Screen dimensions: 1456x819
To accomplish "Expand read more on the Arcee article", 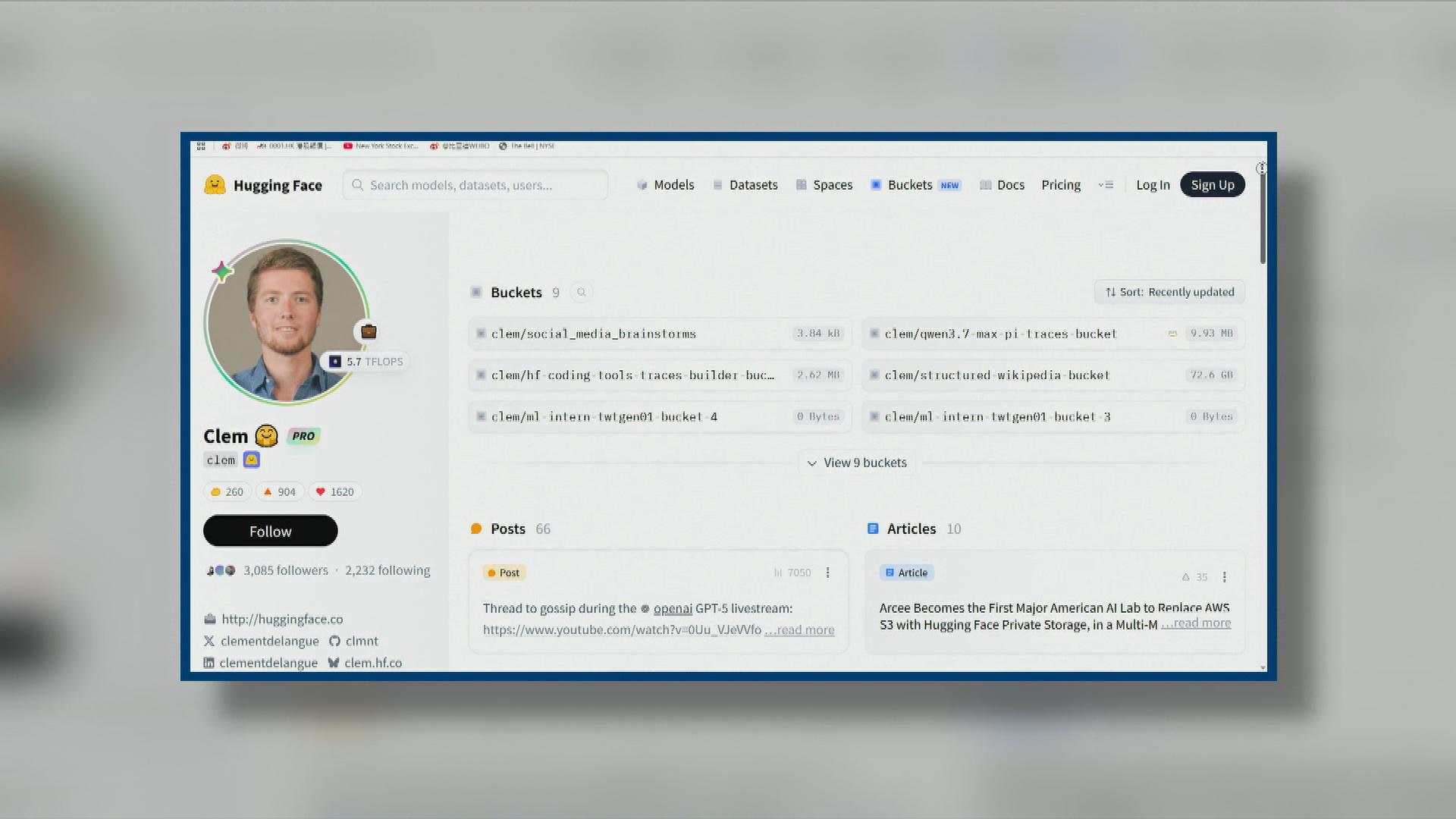I will pyautogui.click(x=1196, y=623).
